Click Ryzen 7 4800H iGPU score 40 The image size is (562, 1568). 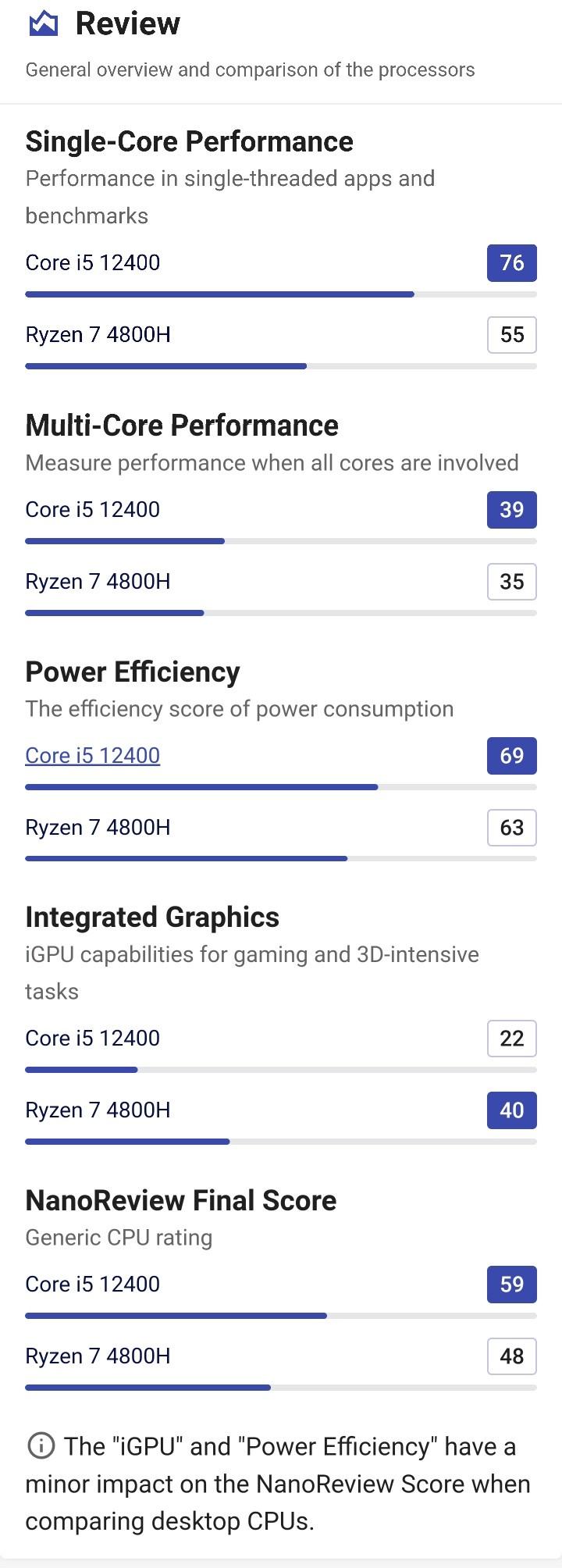[511, 1110]
